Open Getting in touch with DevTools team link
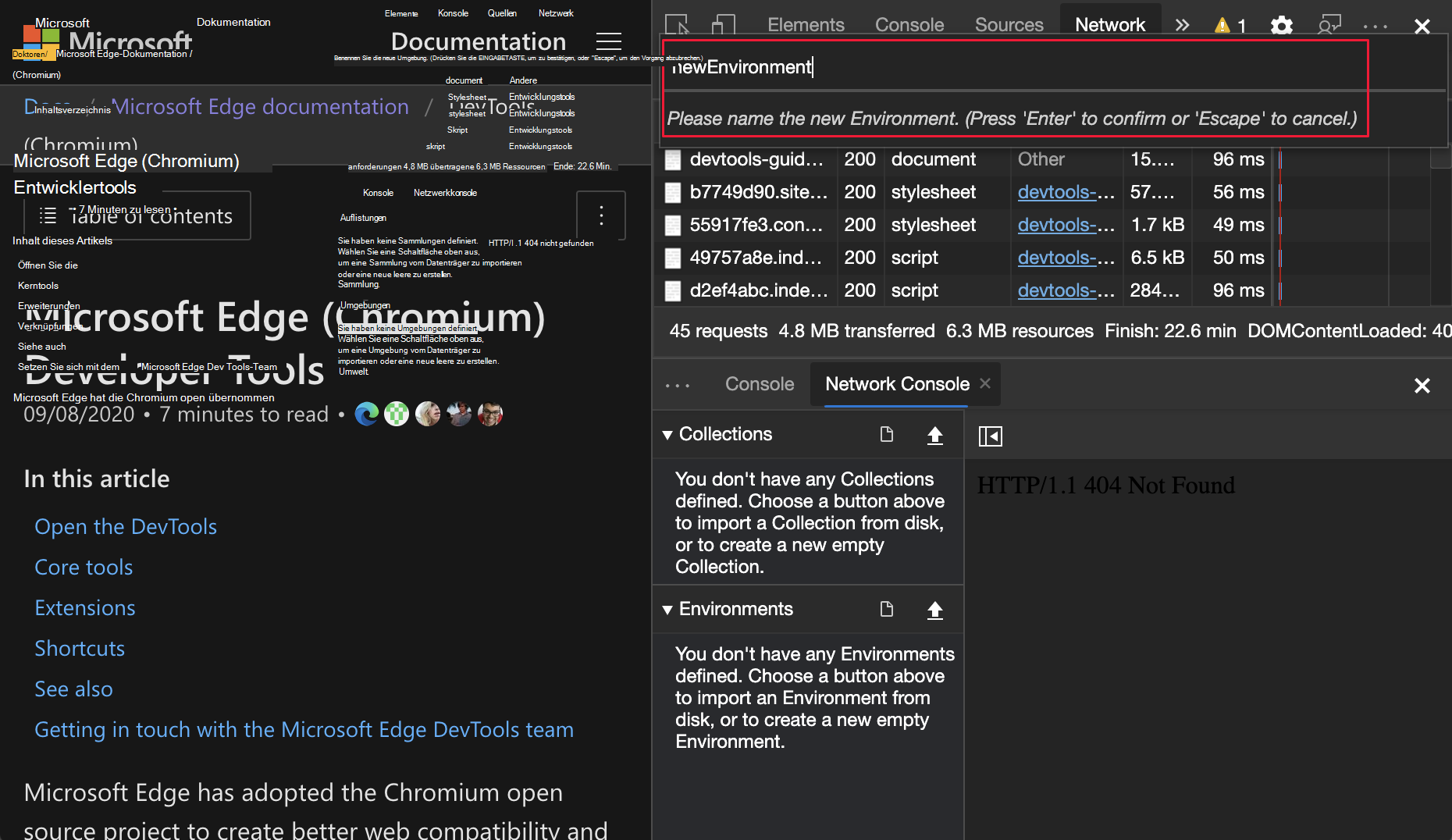The height and width of the screenshot is (840, 1452). coord(304,730)
